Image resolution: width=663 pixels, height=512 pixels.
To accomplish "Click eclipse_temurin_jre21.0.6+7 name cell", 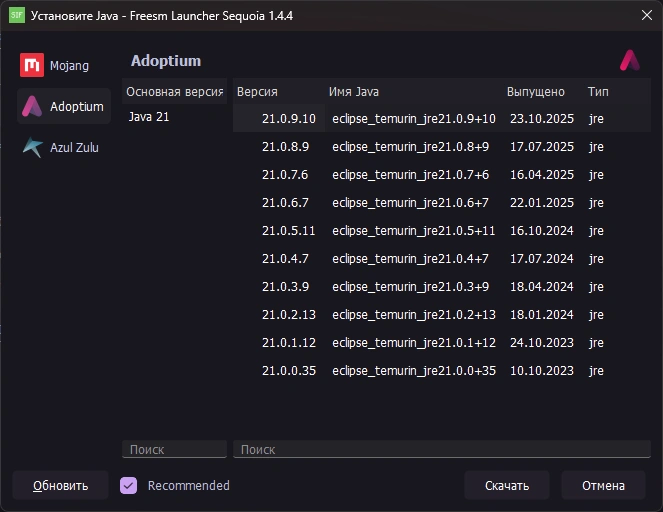I will (x=411, y=203).
